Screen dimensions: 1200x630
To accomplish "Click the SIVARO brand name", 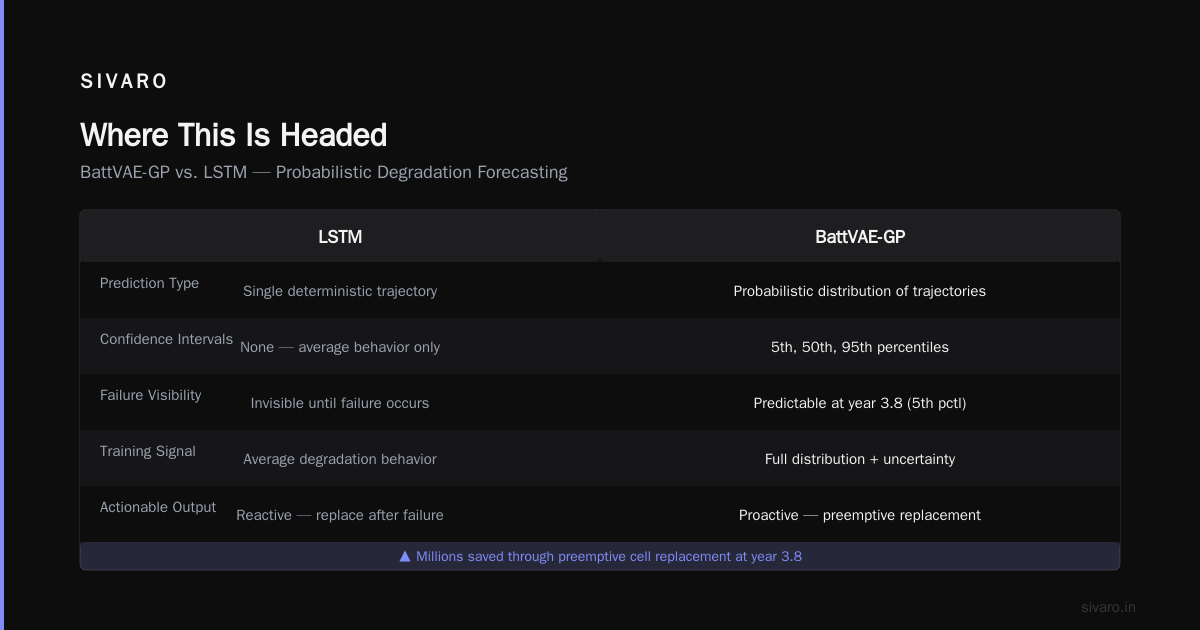I will tap(124, 82).
